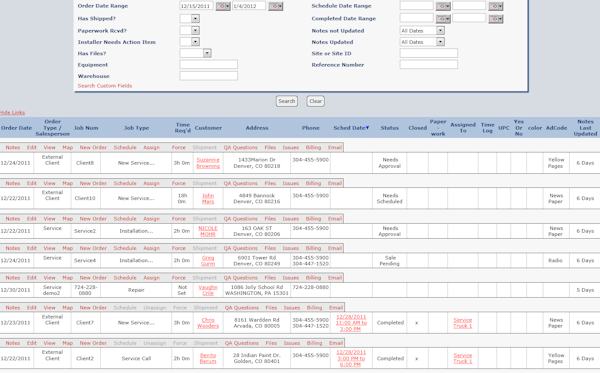
Task: Click the Search button
Action: [287, 101]
